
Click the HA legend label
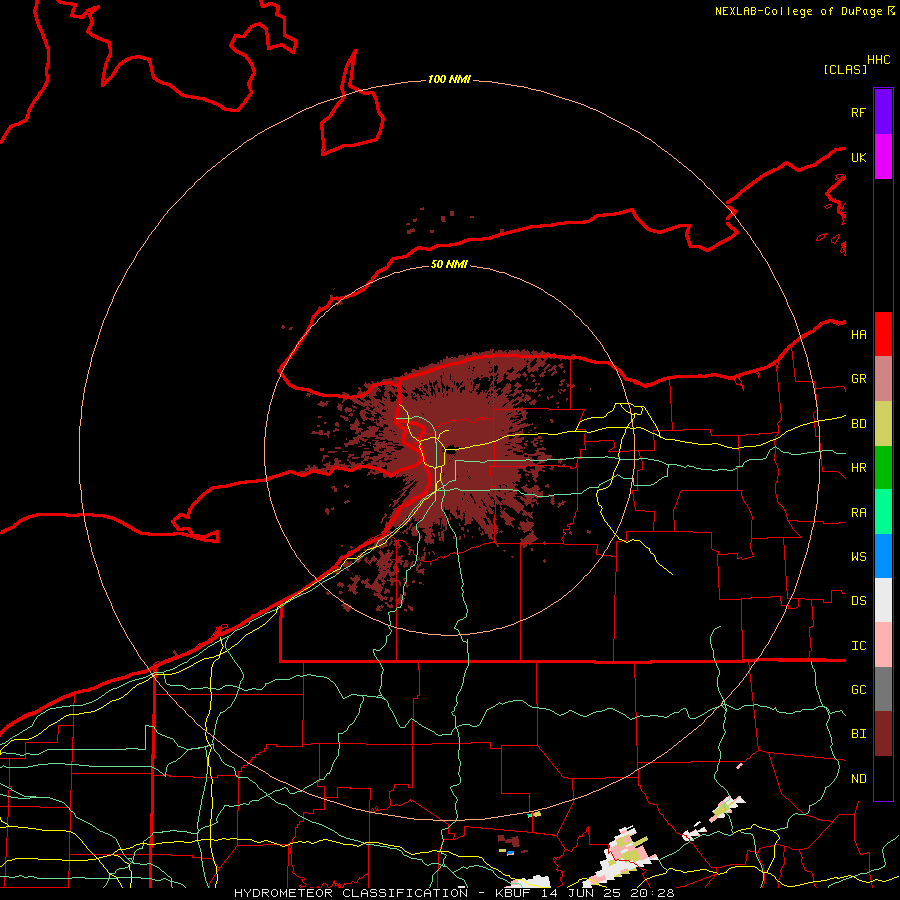pos(858,334)
